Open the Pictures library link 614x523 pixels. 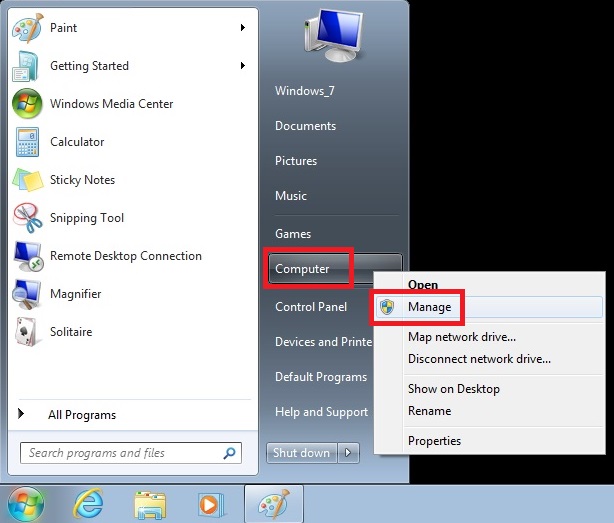(296, 161)
